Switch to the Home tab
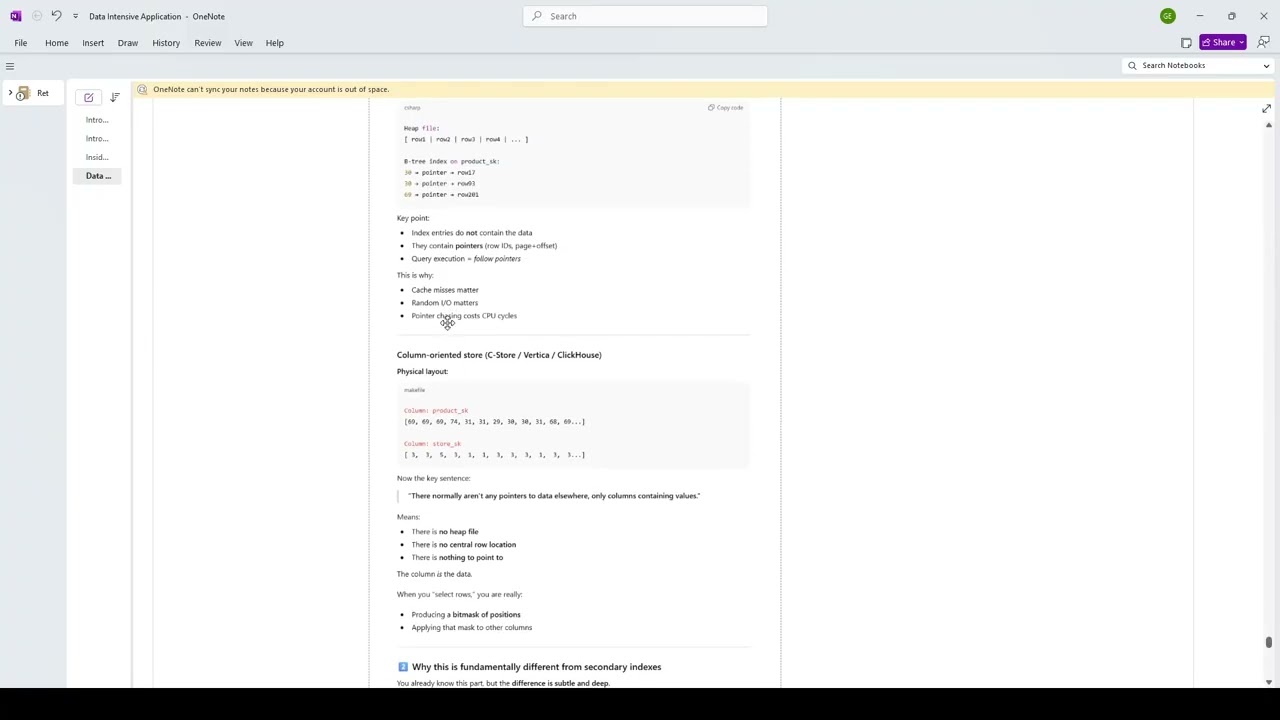The image size is (1280, 720). click(x=56, y=43)
